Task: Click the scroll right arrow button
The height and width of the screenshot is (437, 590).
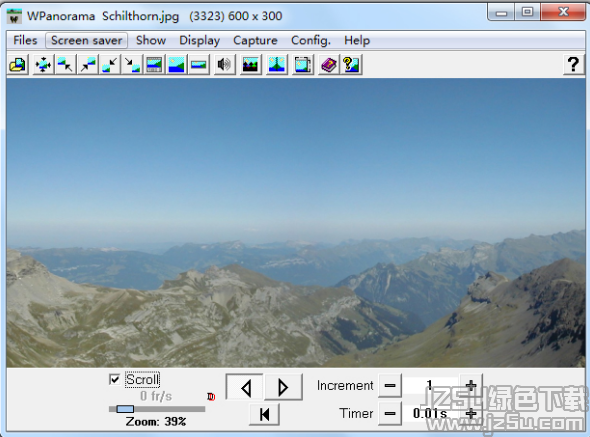Action: point(283,387)
